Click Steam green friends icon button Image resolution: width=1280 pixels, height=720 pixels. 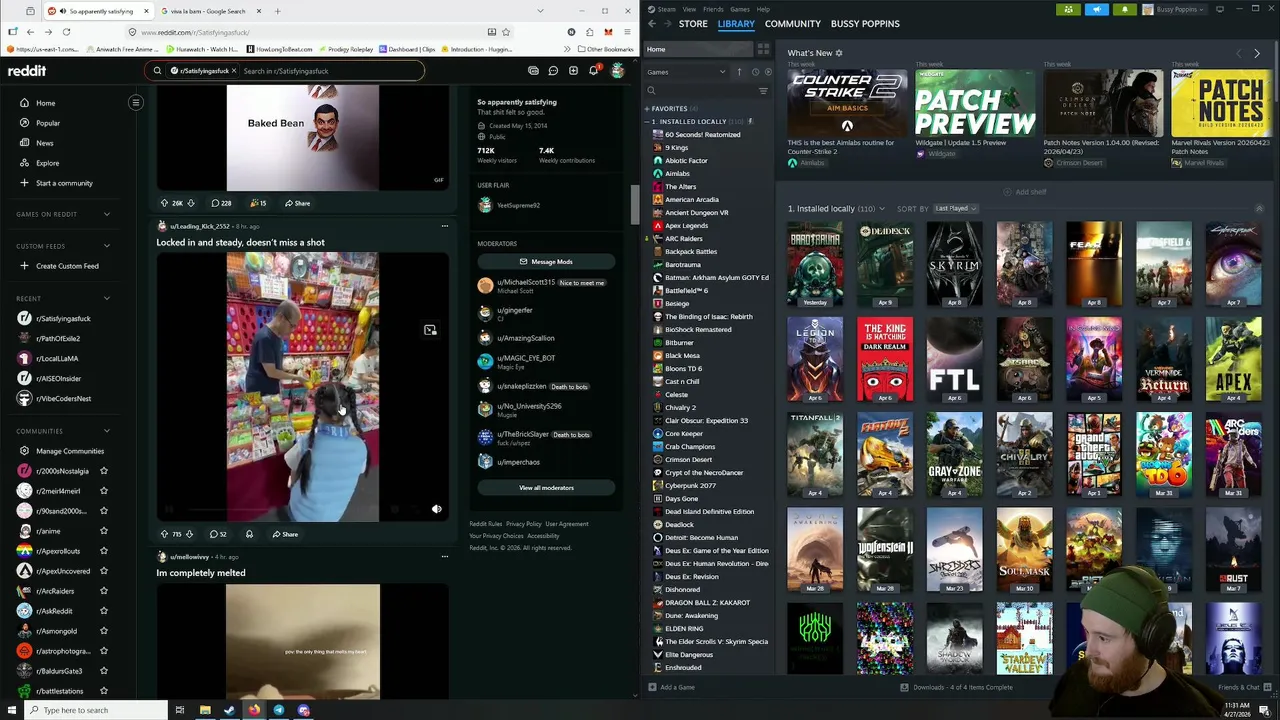(x=1069, y=9)
